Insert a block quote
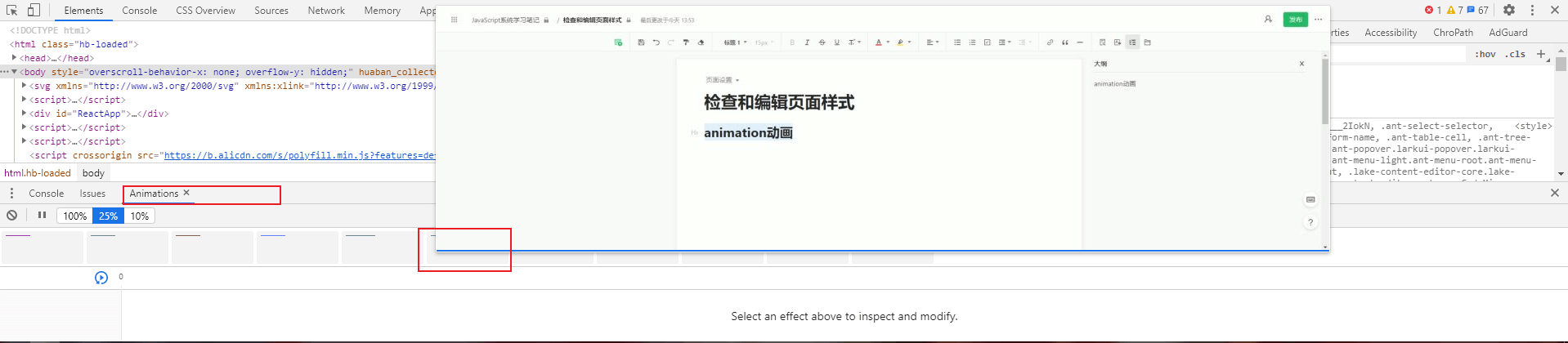 (1064, 42)
